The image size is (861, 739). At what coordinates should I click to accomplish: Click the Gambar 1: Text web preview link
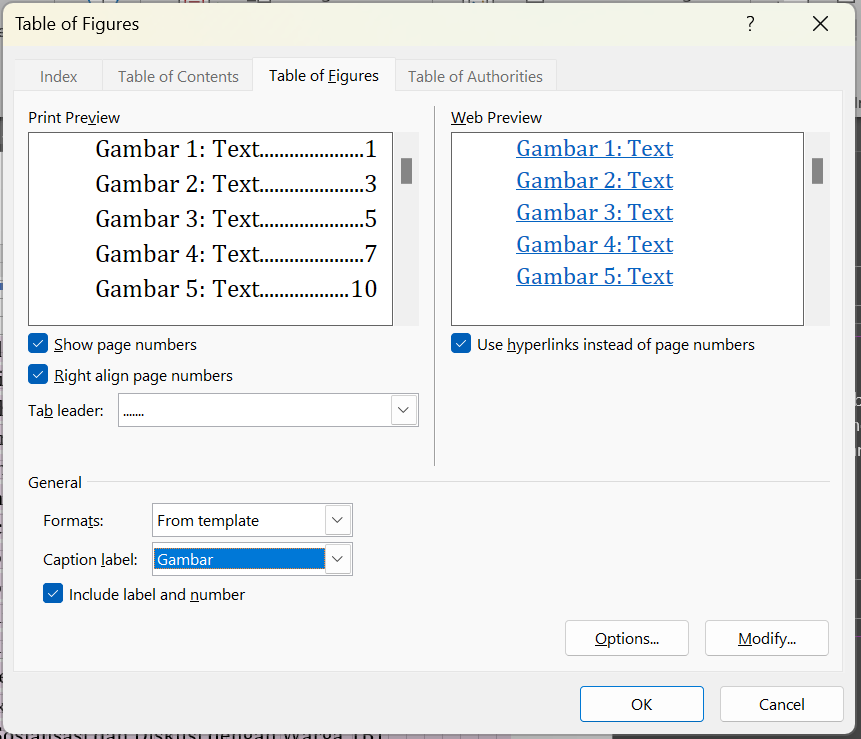(595, 148)
